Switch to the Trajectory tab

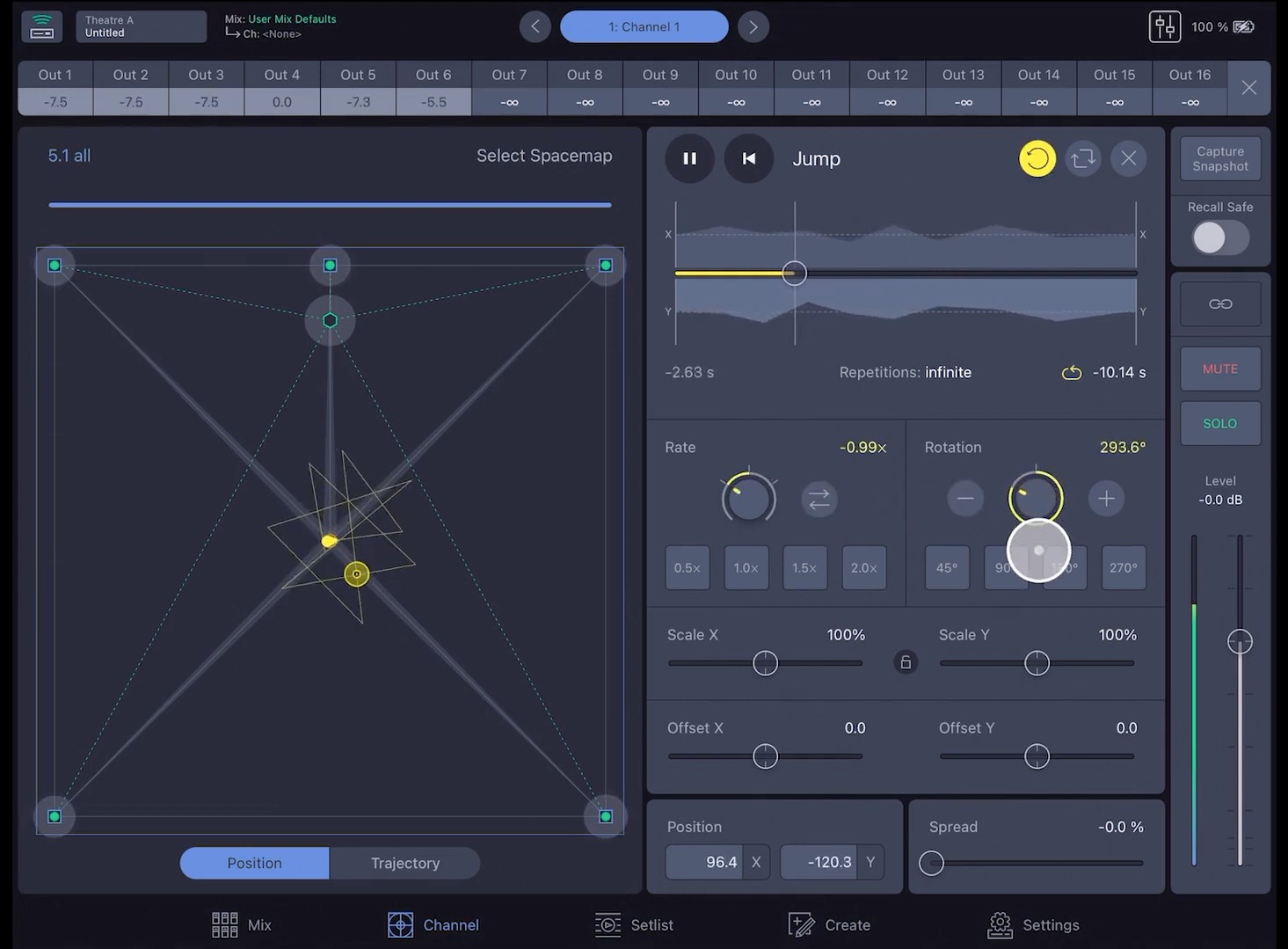tap(404, 863)
